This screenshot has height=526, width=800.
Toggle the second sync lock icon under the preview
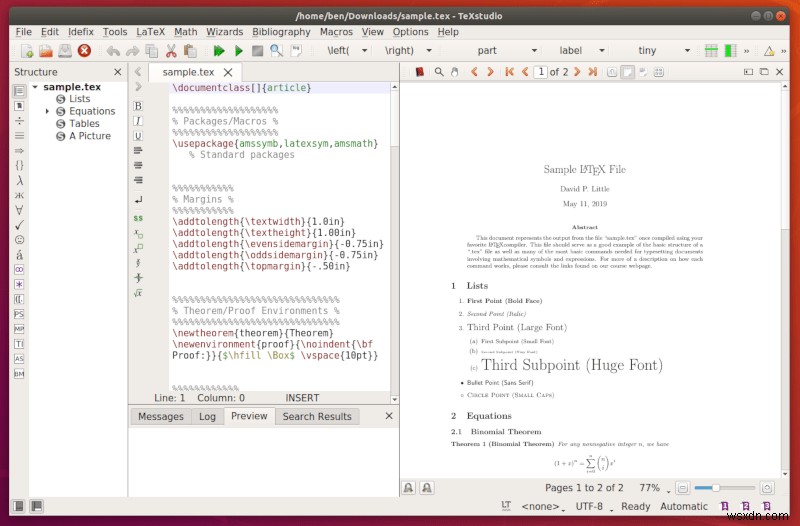(x=427, y=488)
